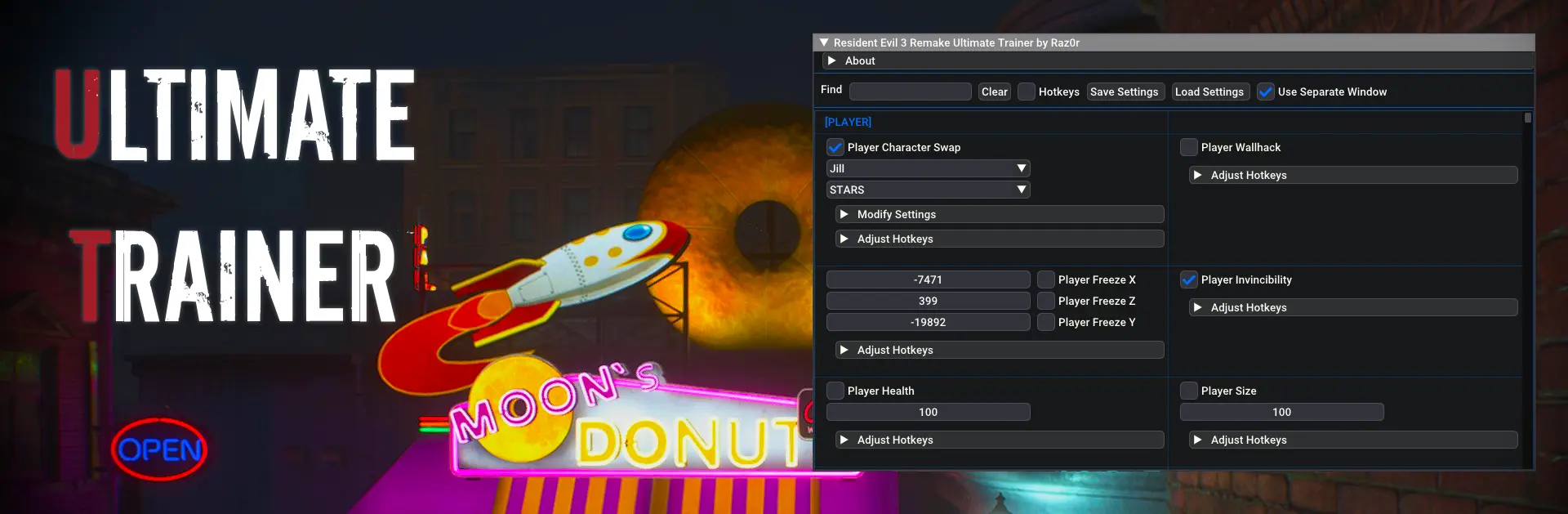Enable the Hotkeys checkbox
Image resolution: width=1568 pixels, height=514 pixels.
click(x=1027, y=92)
